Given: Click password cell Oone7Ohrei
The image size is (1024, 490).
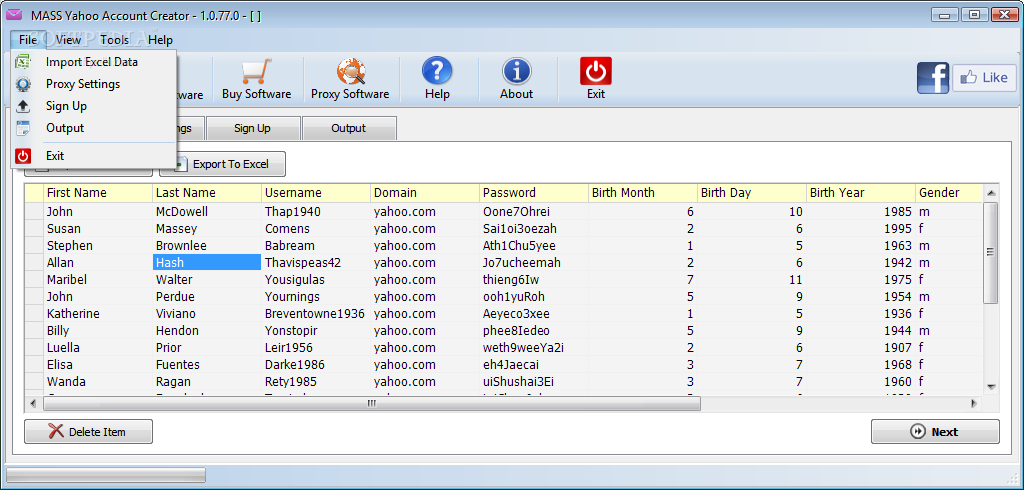Looking at the screenshot, I should [534, 212].
